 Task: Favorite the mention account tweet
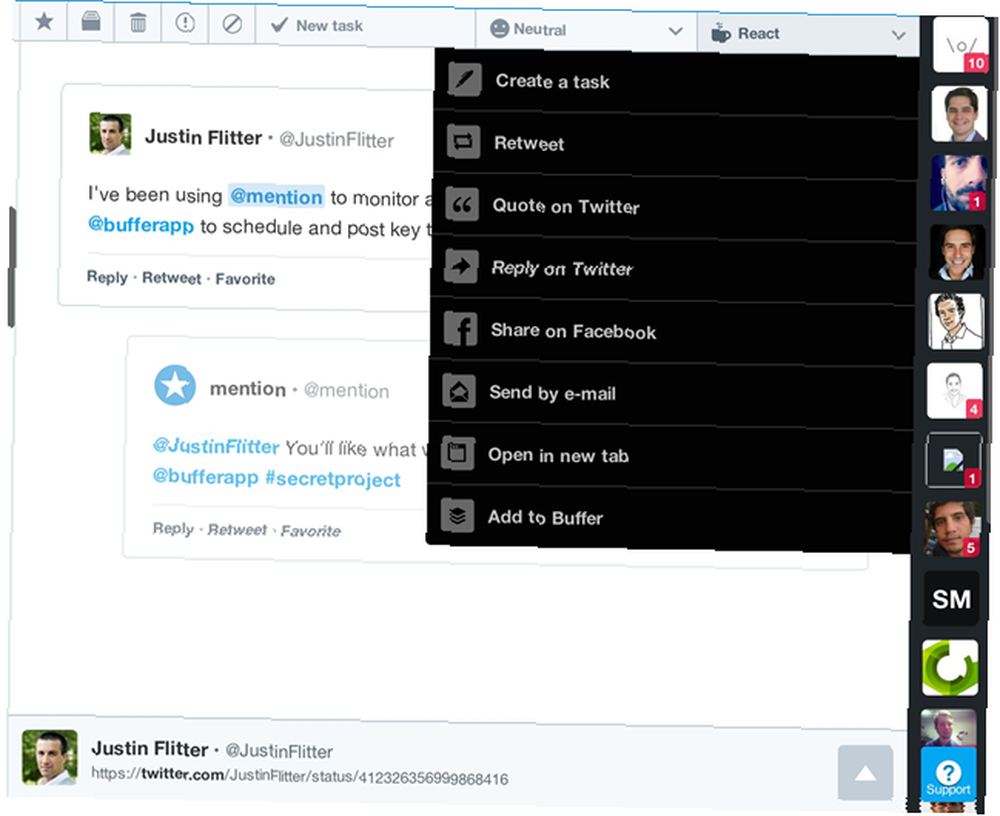pyautogui.click(x=311, y=530)
